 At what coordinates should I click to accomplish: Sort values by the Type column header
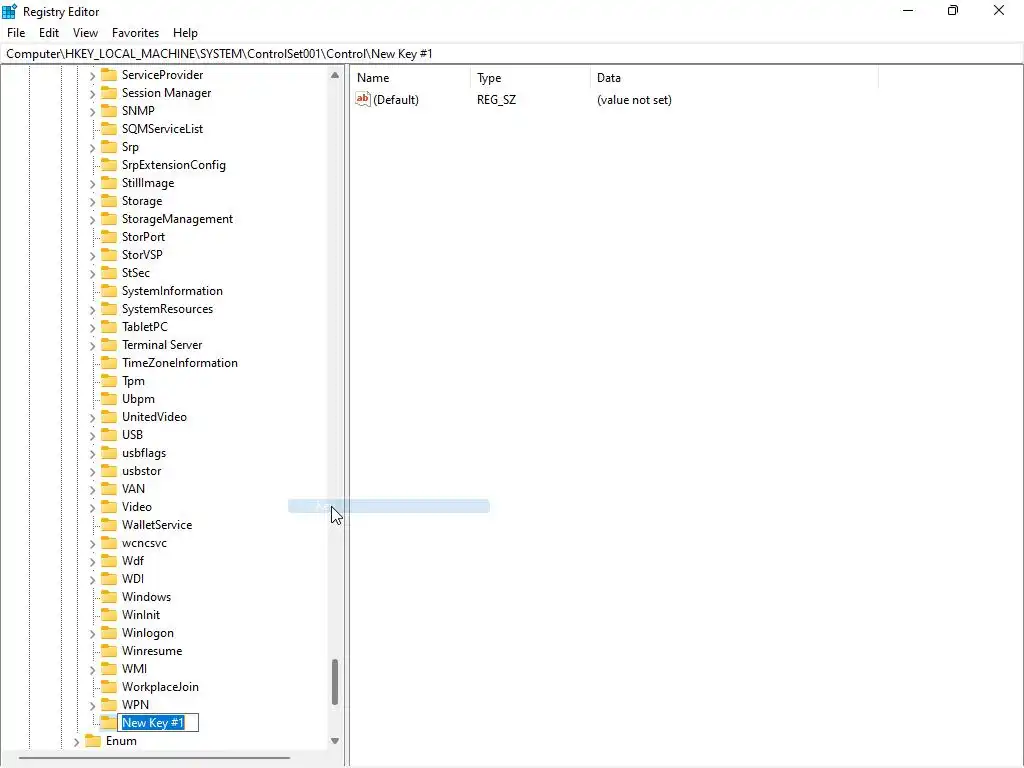pyautogui.click(x=530, y=78)
